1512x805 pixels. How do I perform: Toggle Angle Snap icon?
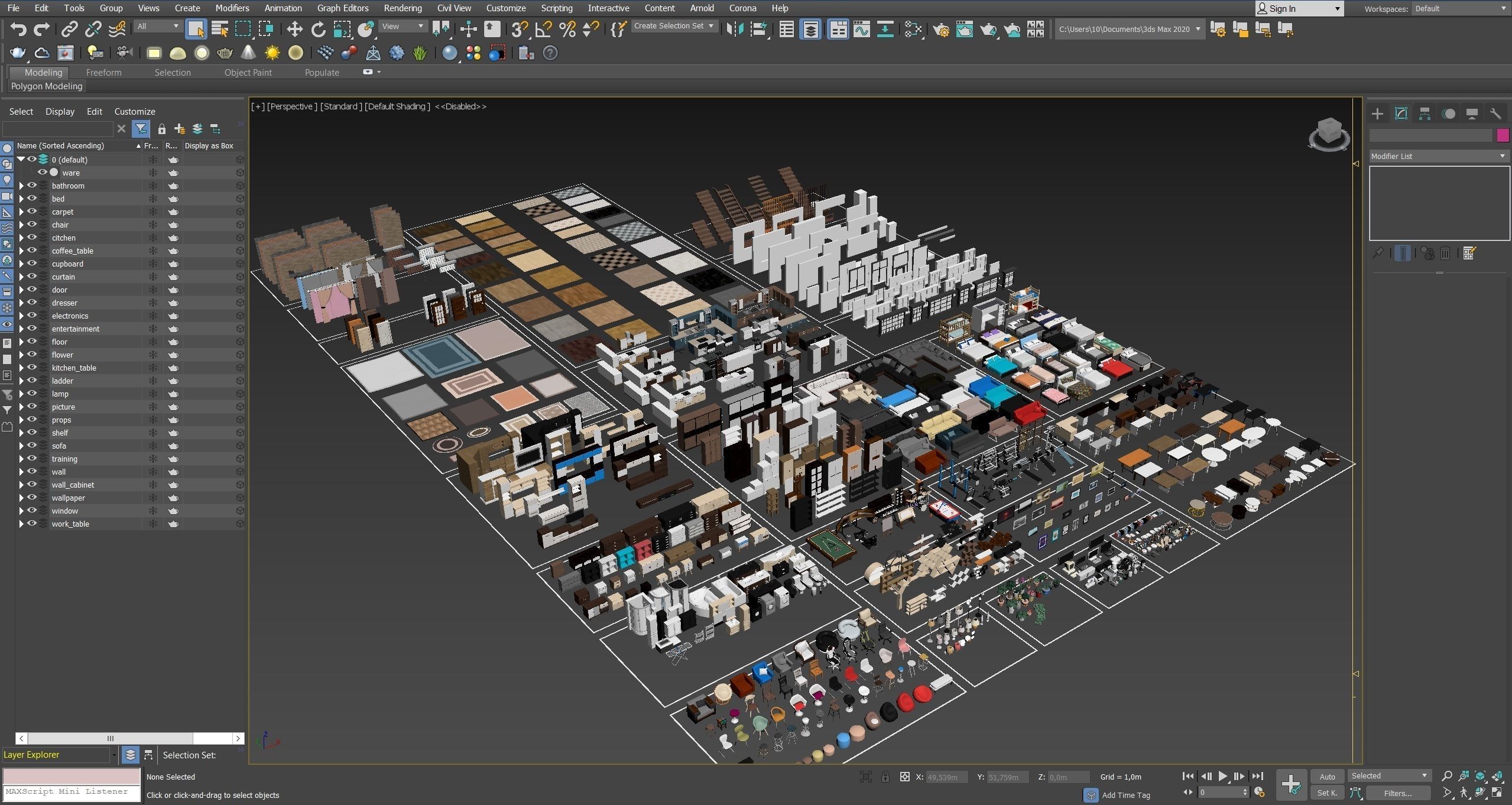[543, 29]
